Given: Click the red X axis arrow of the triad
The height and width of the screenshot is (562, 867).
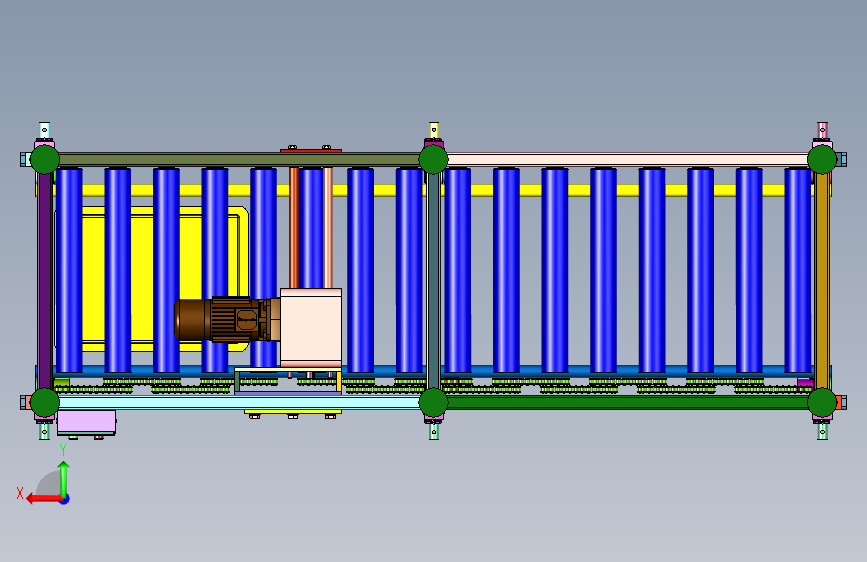Looking at the screenshot, I should tap(43, 499).
